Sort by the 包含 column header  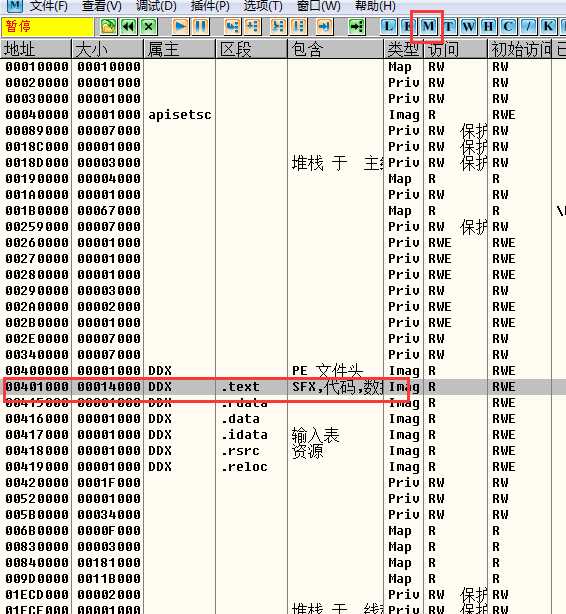pos(336,49)
